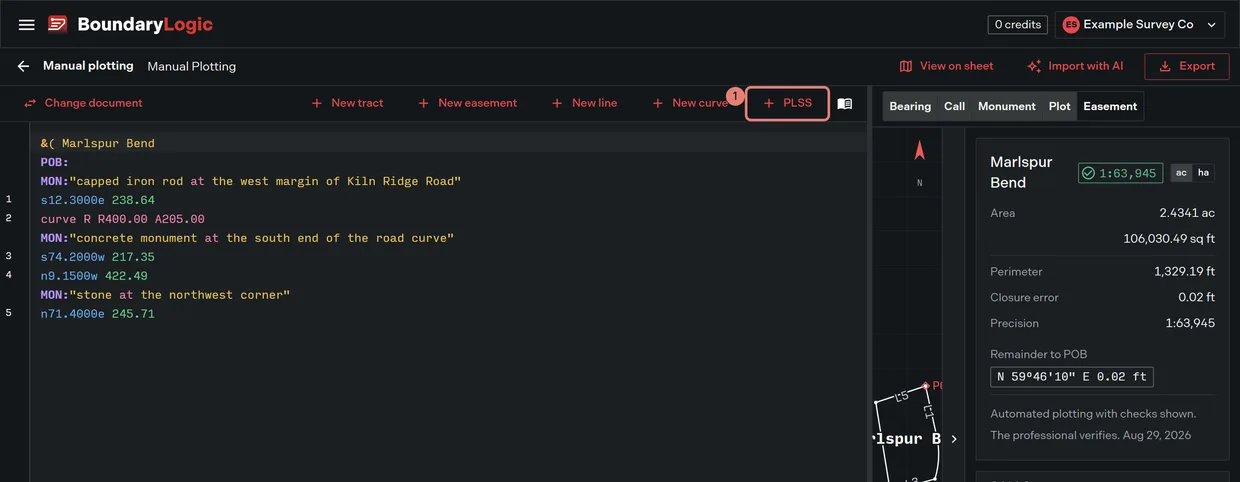Viewport: 1240px width, 482px height.
Task: Add a New curve
Action: point(689,103)
